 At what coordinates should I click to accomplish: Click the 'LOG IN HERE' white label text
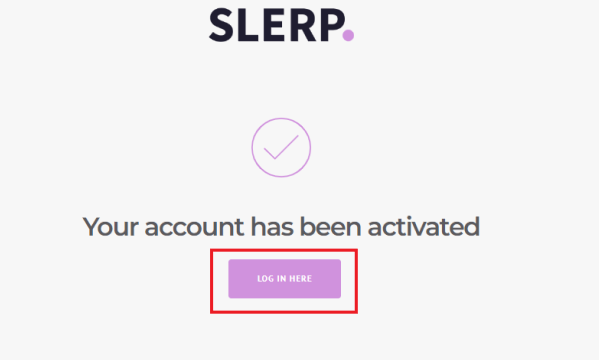point(285,279)
